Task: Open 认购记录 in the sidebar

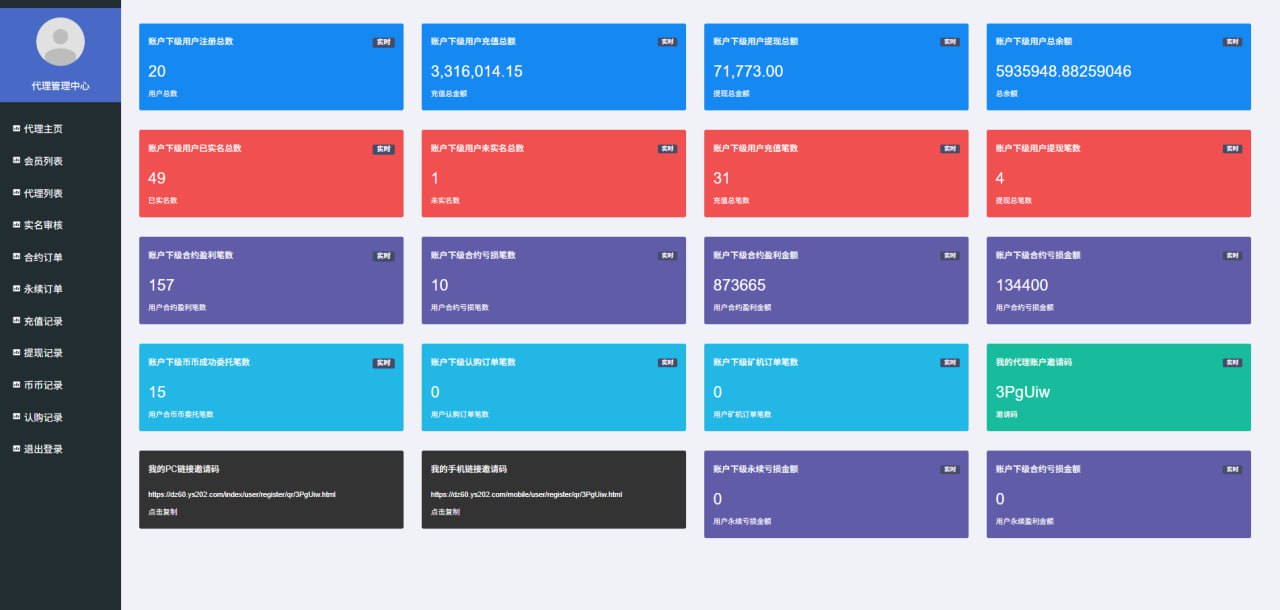Action: (43, 417)
